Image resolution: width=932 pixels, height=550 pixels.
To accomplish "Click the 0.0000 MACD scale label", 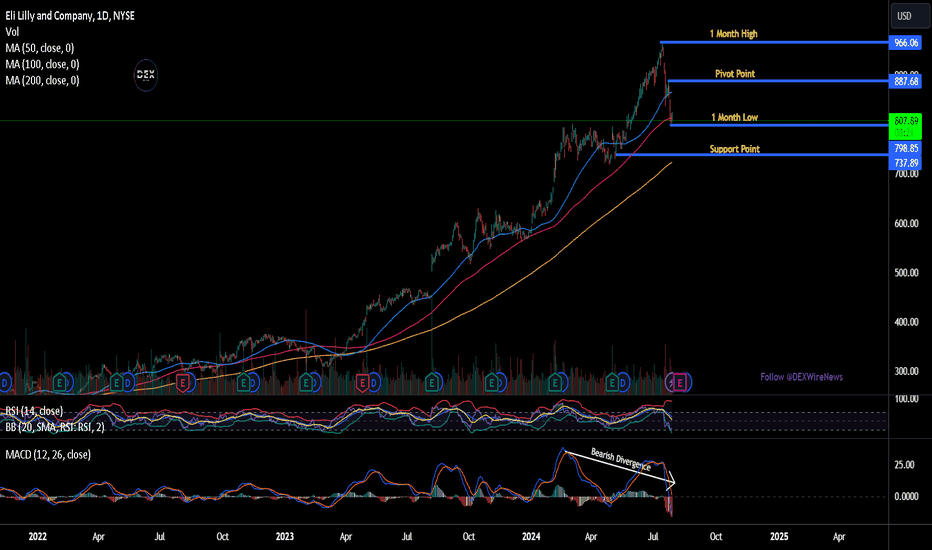I will click(x=906, y=496).
